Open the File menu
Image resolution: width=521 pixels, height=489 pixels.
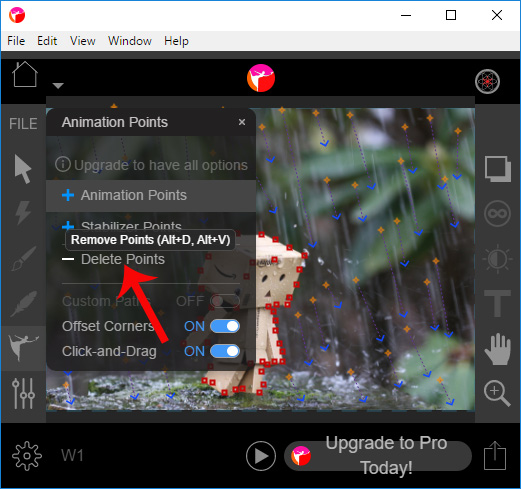click(16, 41)
